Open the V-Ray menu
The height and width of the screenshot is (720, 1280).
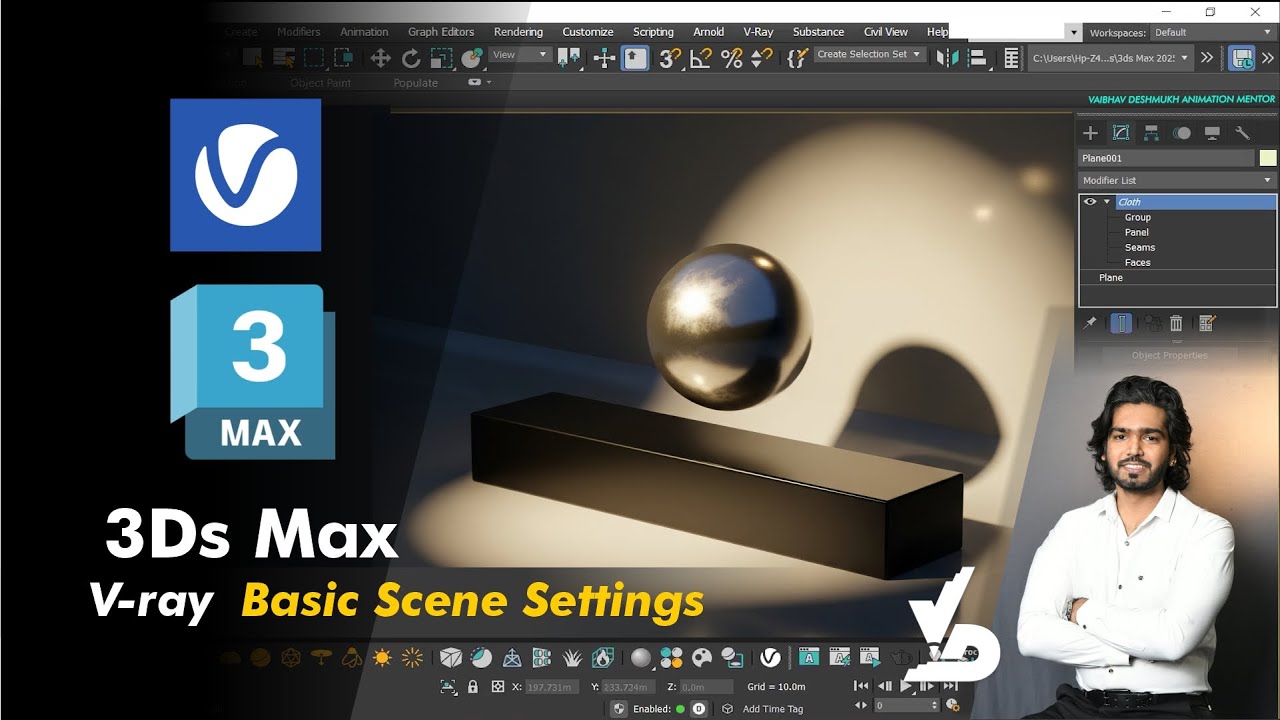[758, 32]
